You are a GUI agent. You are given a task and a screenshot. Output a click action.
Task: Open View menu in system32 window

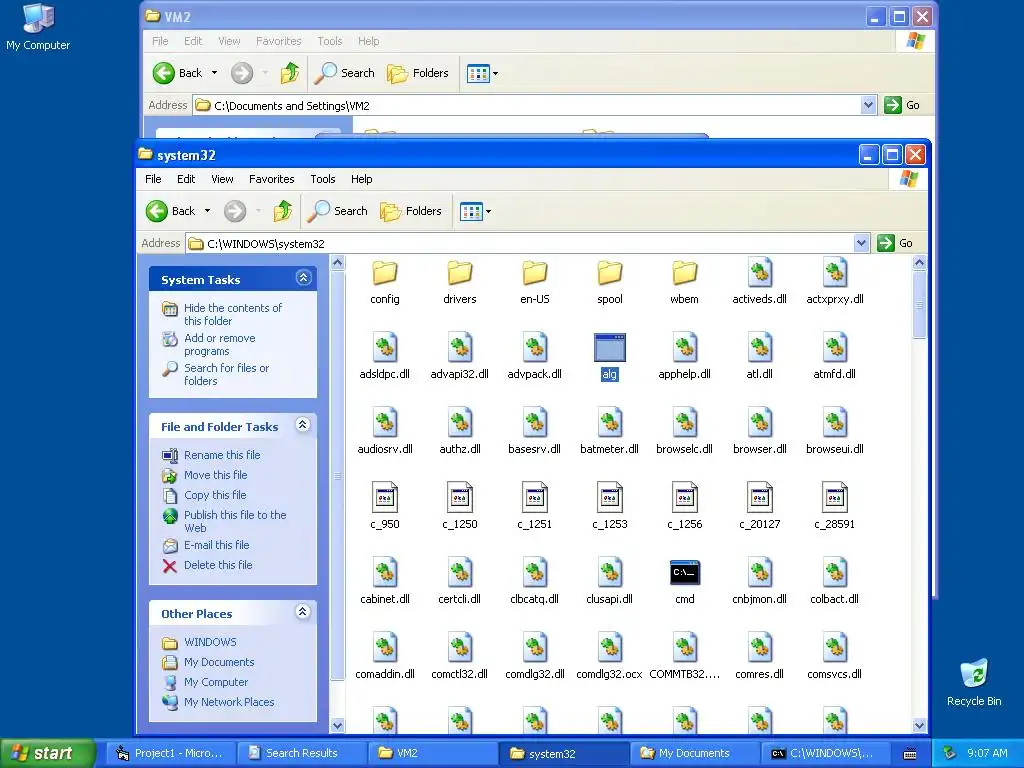(222, 179)
